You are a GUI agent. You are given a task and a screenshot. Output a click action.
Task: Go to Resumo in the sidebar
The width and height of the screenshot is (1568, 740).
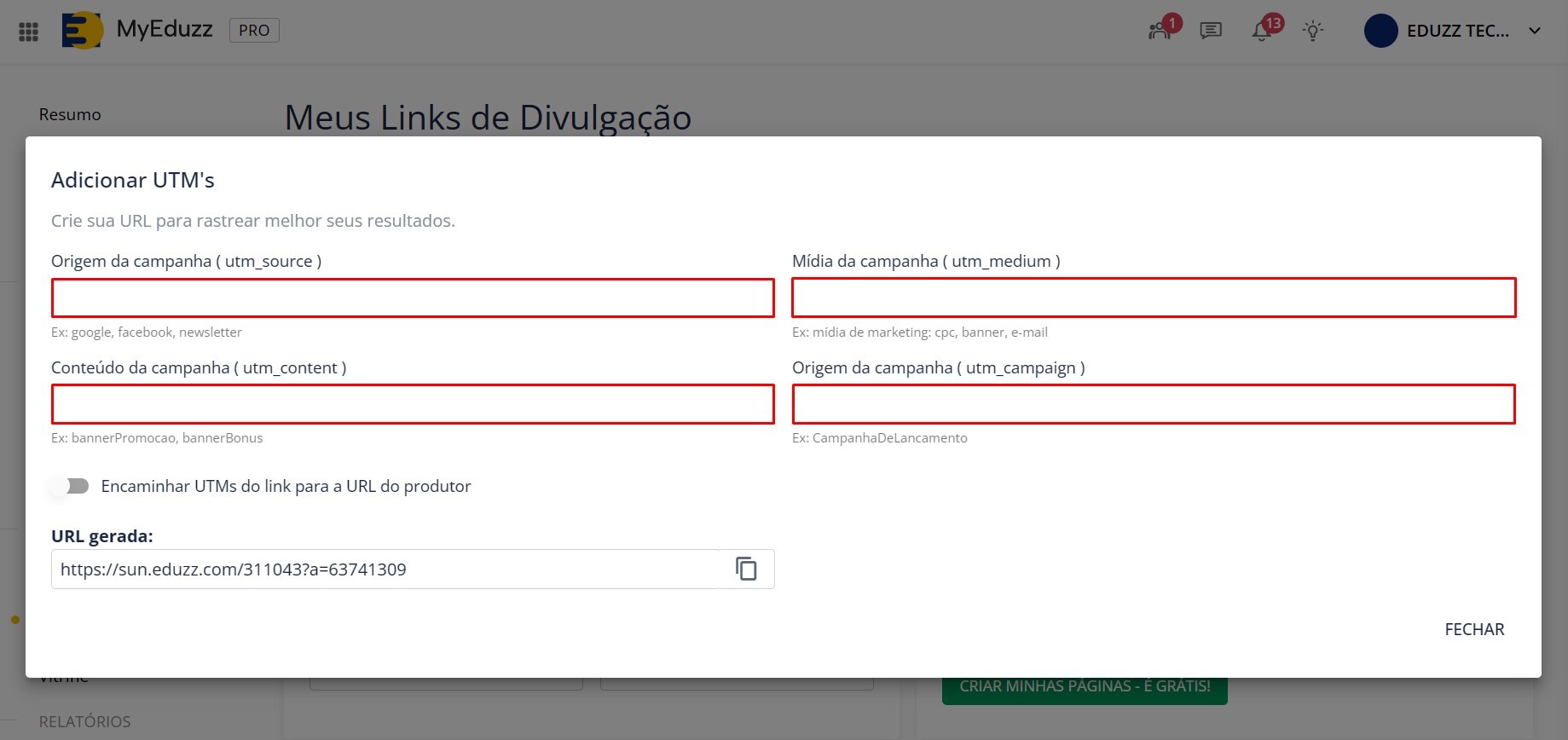[70, 114]
